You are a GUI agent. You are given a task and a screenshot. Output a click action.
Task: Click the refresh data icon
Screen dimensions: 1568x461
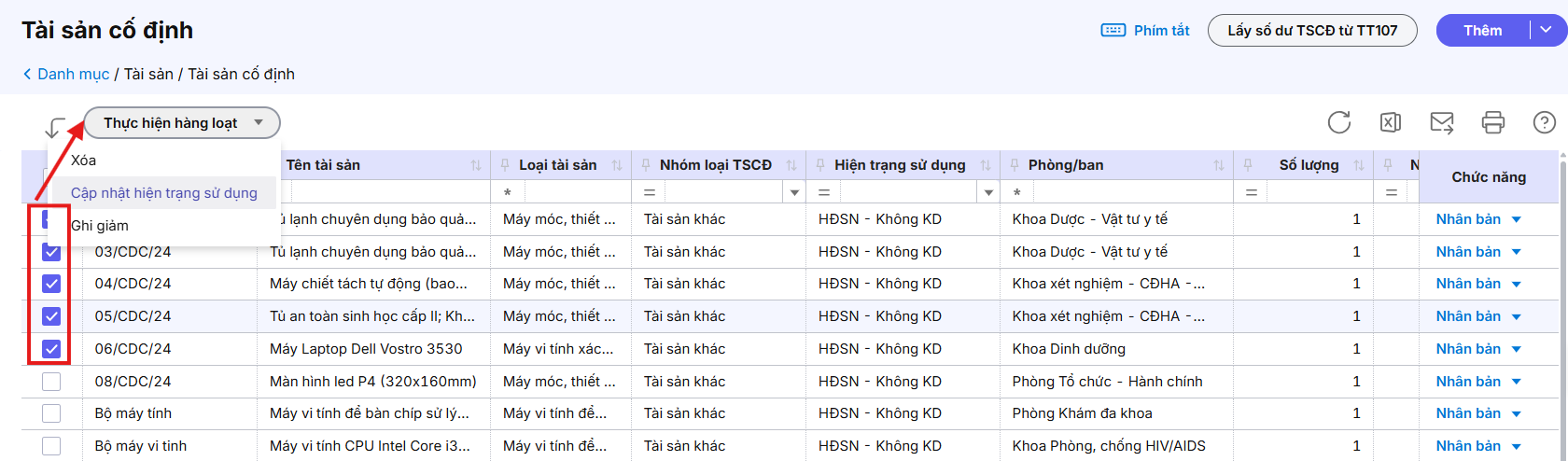click(x=1339, y=122)
